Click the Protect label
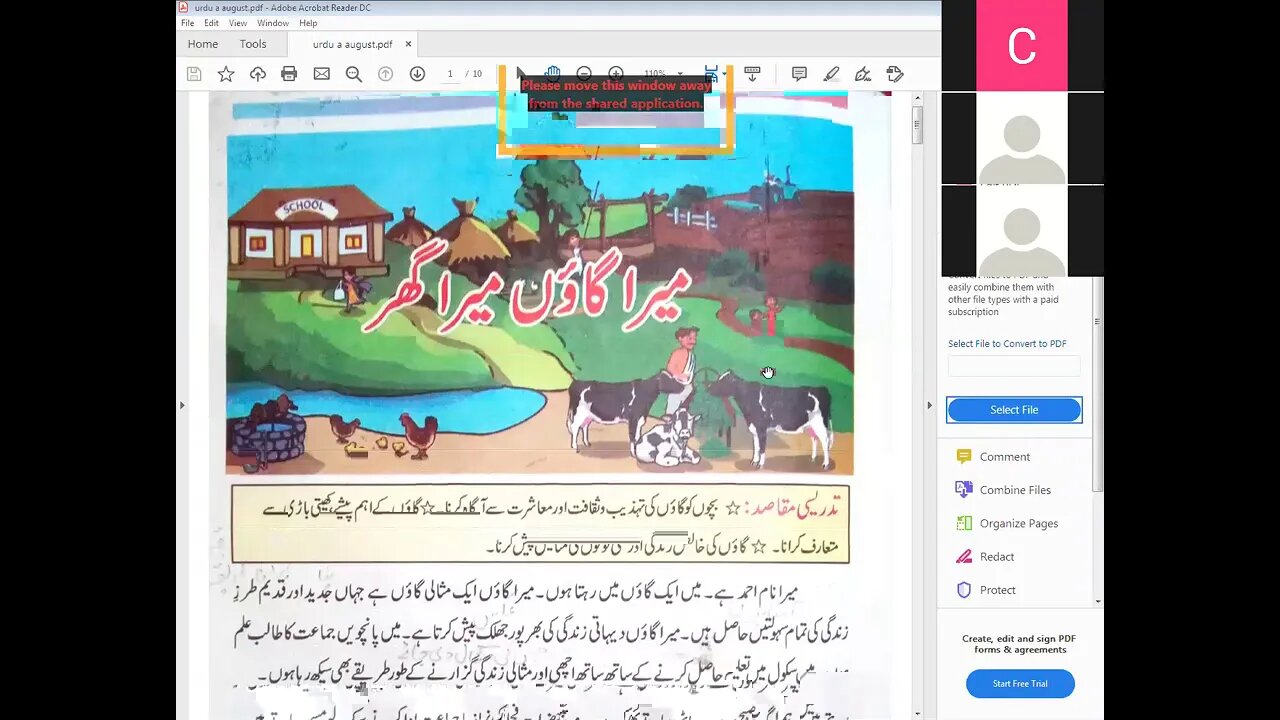The height and width of the screenshot is (720, 1280). 998,590
